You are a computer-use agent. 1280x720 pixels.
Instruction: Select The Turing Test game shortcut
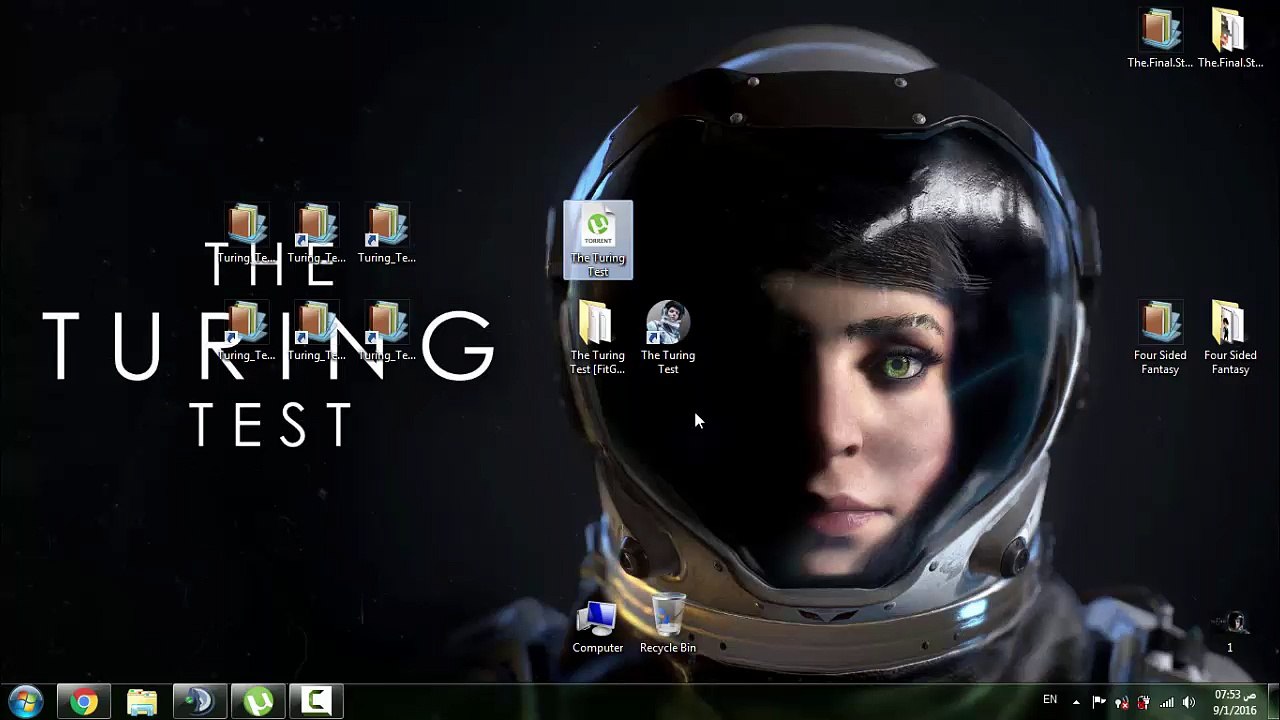[668, 338]
